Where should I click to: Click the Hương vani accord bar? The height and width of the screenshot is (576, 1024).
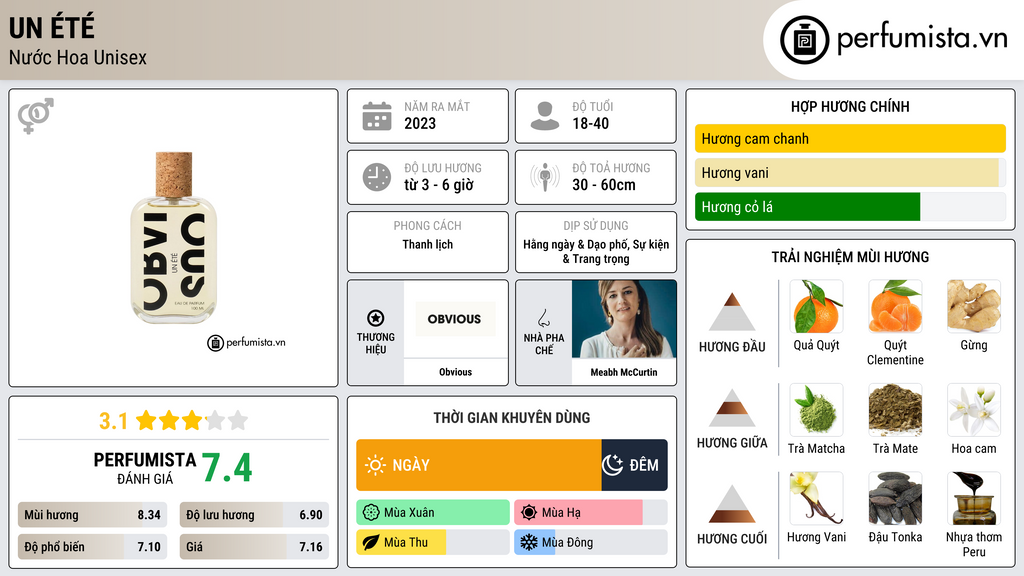coord(850,172)
